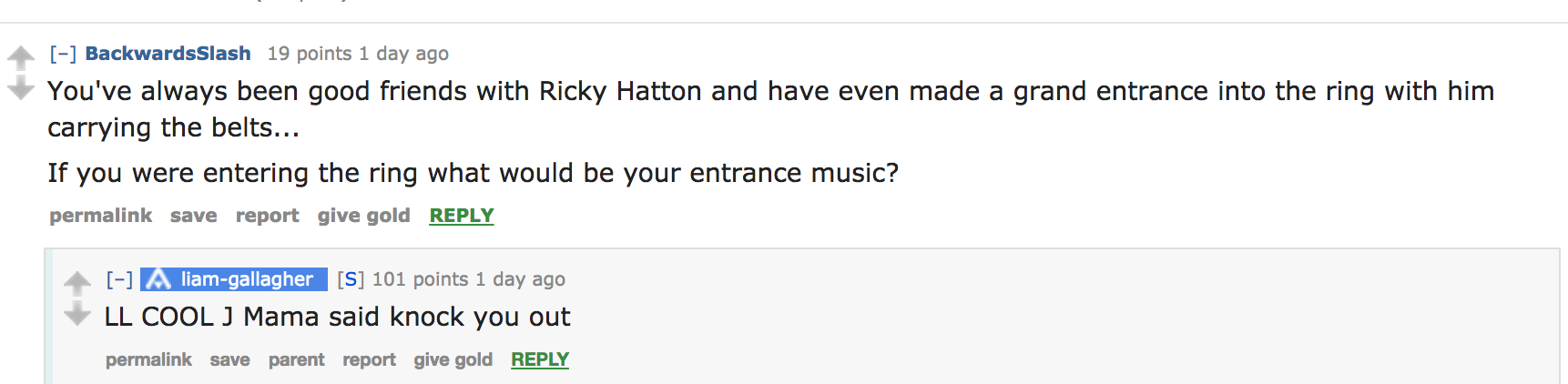
Task: Reply to liam-gallagher's comment
Action: point(540,359)
